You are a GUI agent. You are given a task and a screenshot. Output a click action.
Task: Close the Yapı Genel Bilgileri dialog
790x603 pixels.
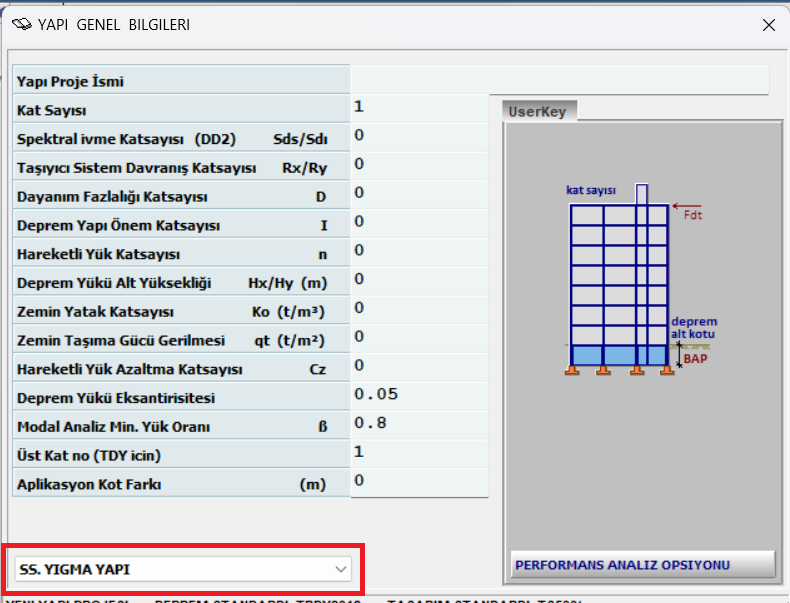768,25
